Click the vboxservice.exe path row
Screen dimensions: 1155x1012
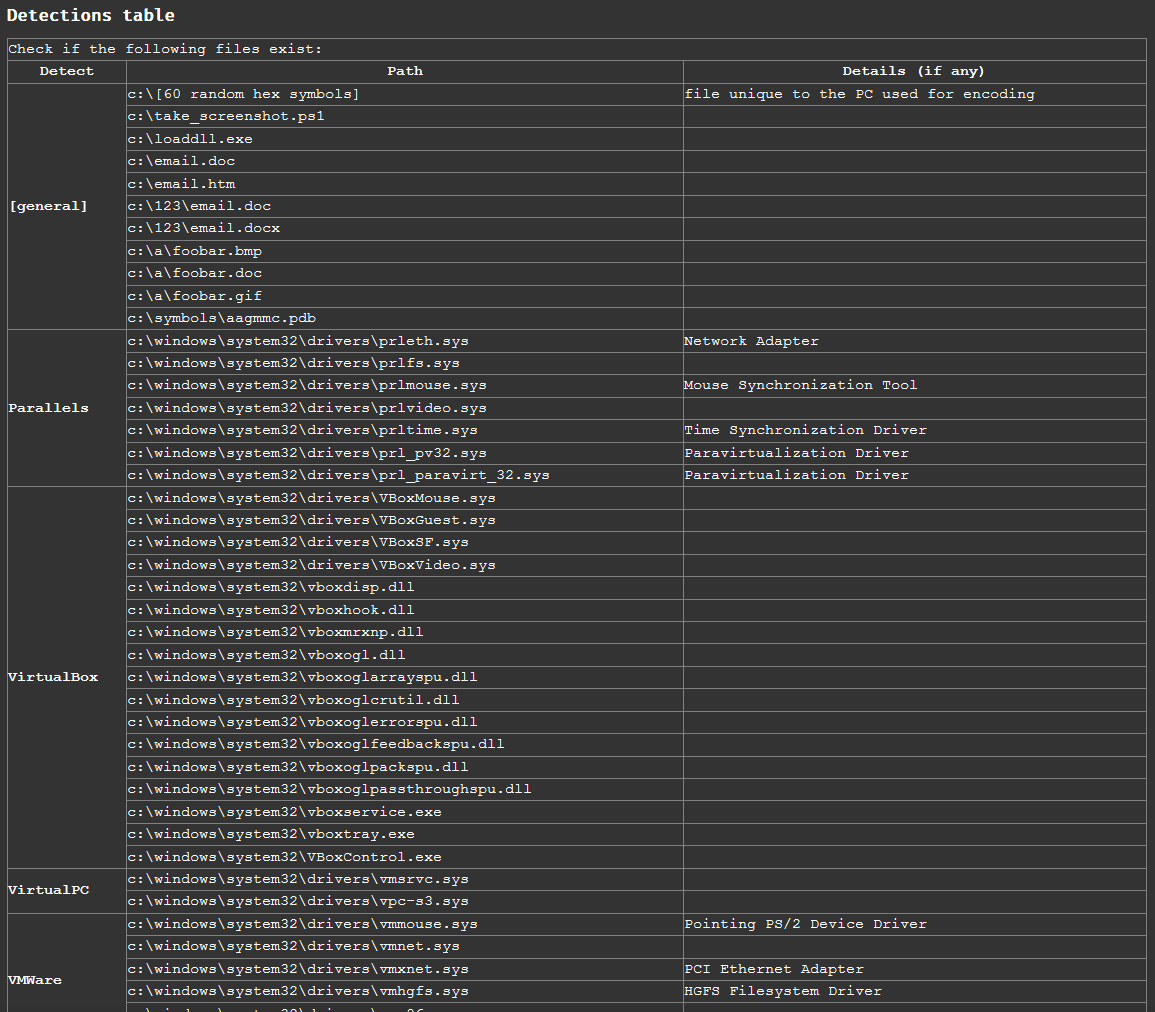pyautogui.click(x=284, y=812)
